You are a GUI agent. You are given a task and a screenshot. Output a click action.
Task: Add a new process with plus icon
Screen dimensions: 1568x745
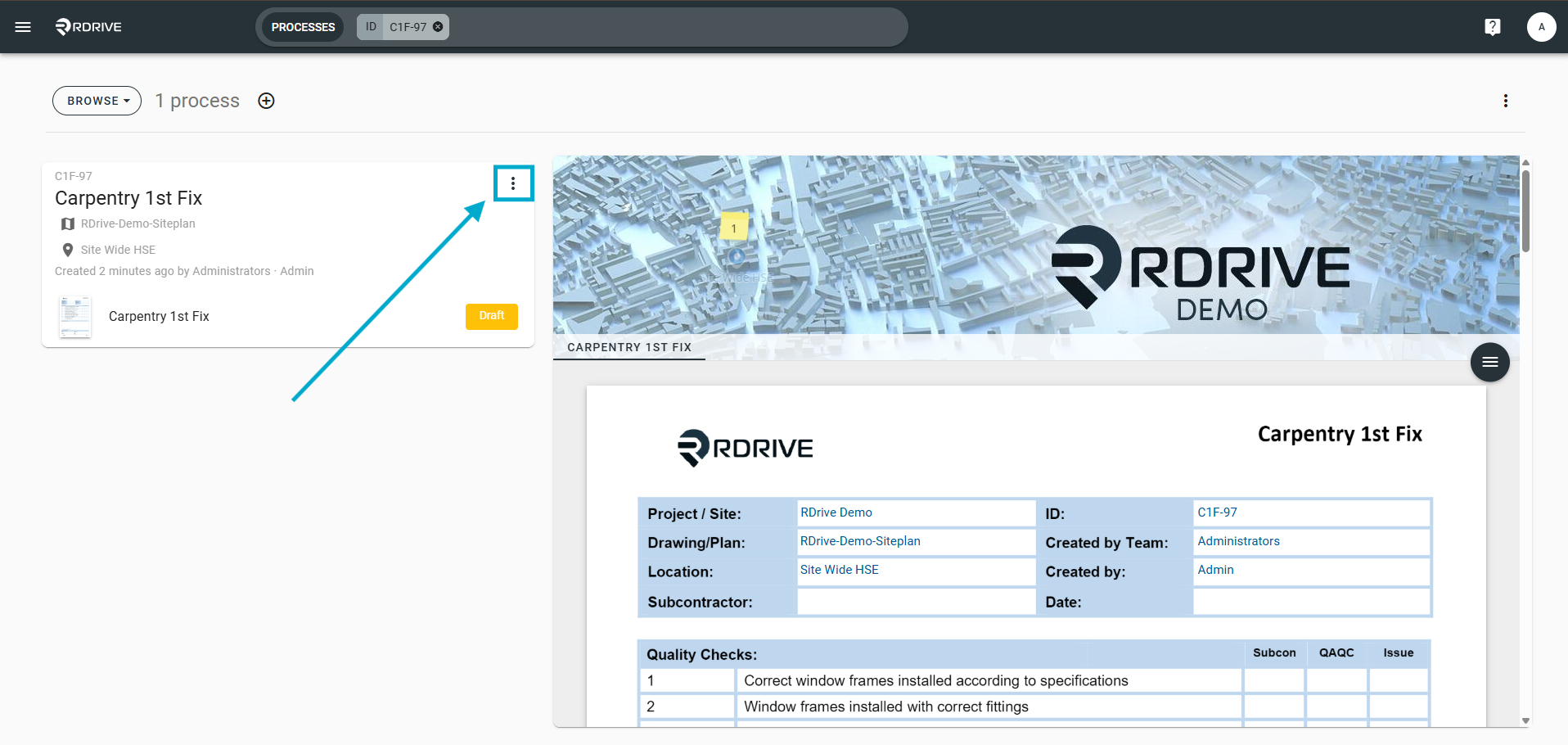click(266, 101)
